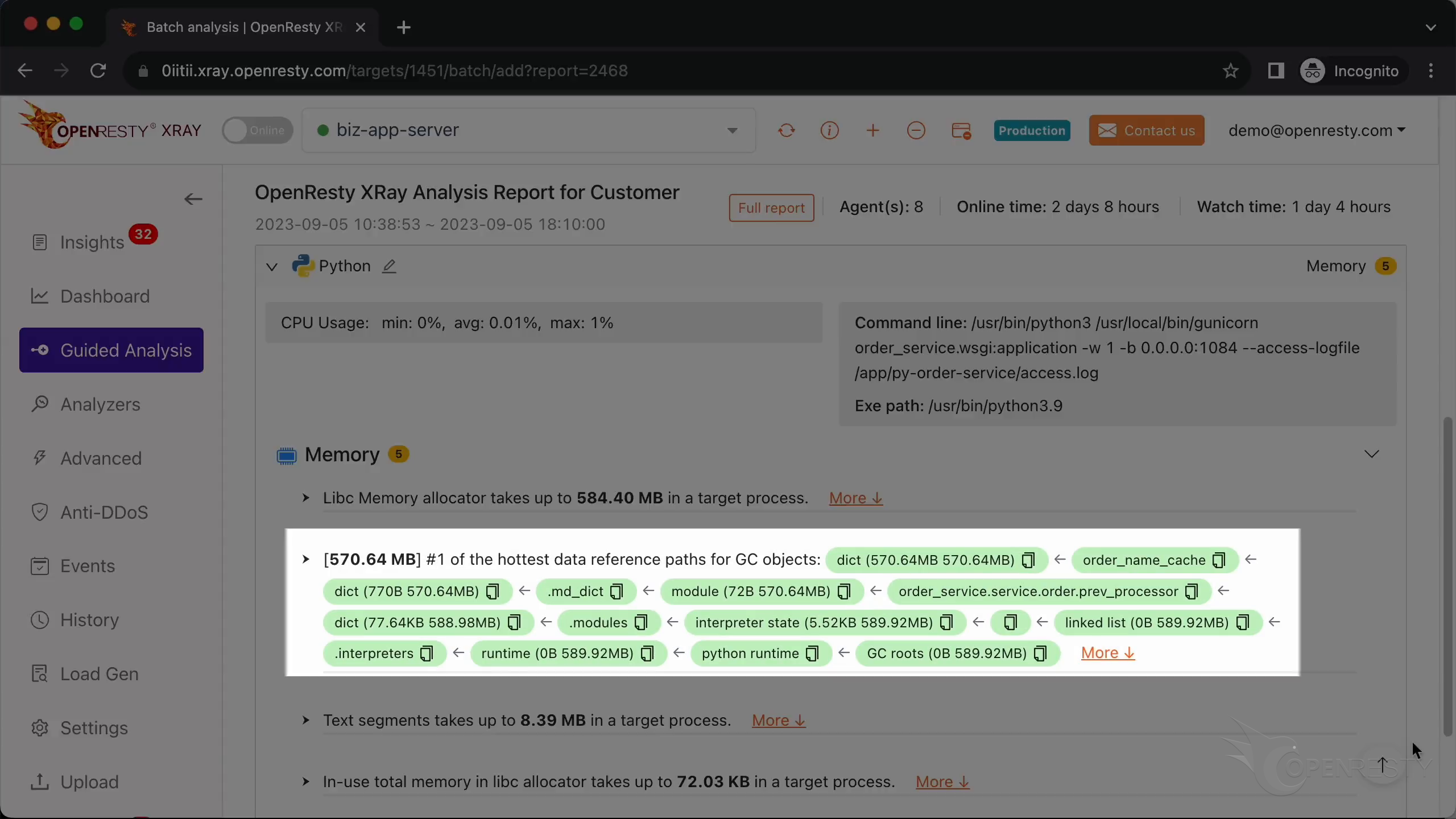Copy the dict (570.64MB 570.64MB) tag
1456x819 pixels.
coord(1028,560)
